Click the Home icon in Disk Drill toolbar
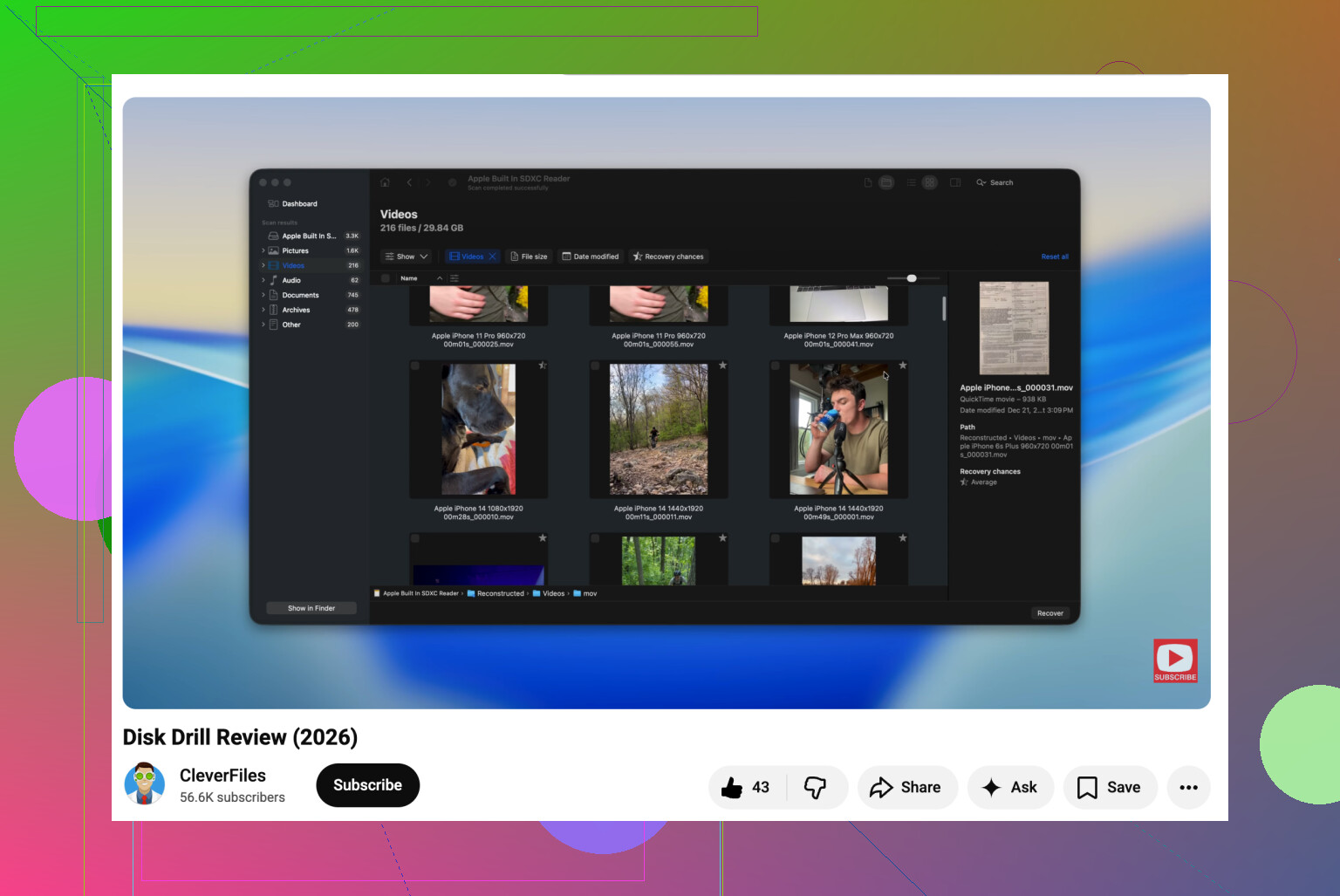This screenshot has width=1340, height=896. pyautogui.click(x=385, y=182)
